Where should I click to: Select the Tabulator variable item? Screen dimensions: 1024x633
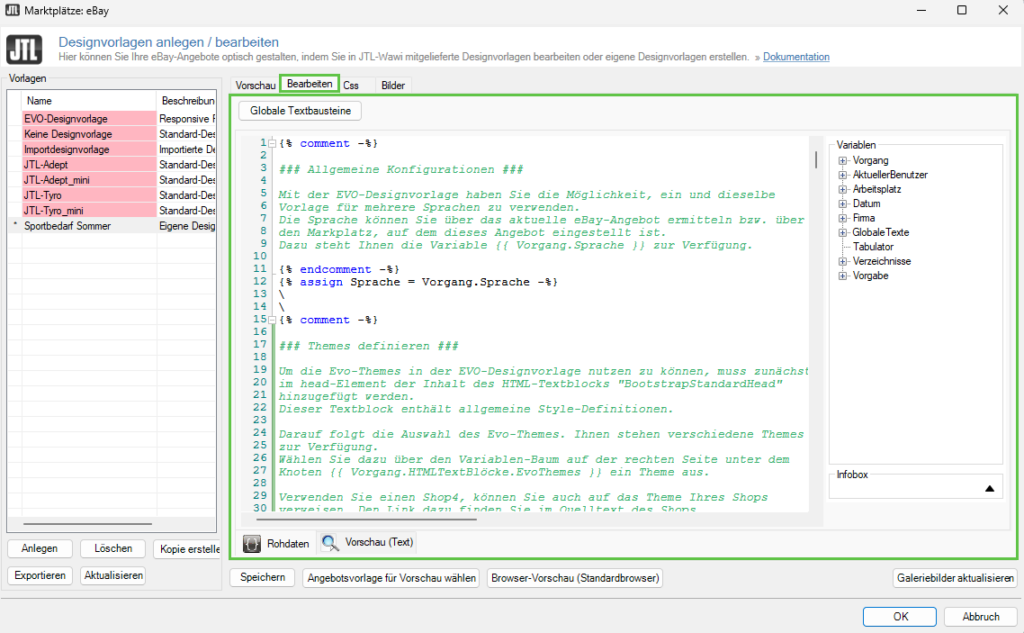(873, 247)
